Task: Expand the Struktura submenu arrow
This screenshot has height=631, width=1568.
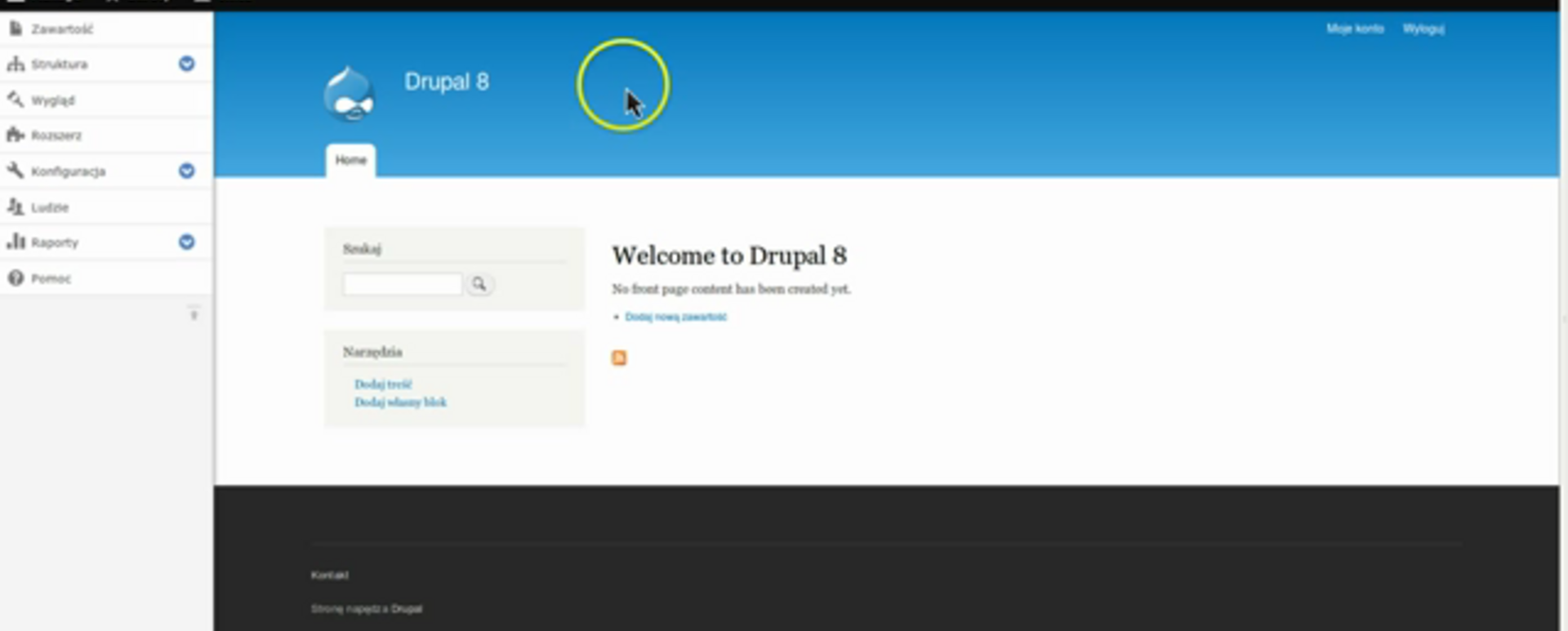Action: coord(187,64)
